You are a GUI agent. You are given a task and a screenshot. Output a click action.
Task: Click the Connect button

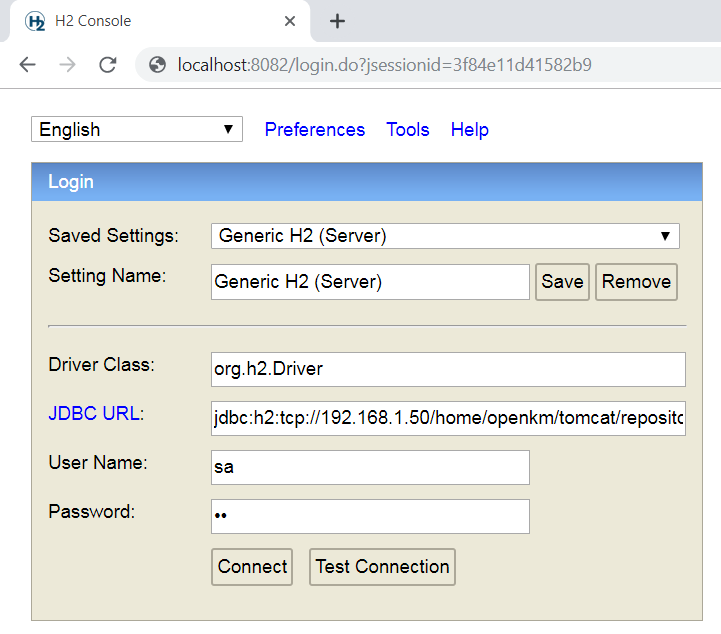[x=252, y=567]
